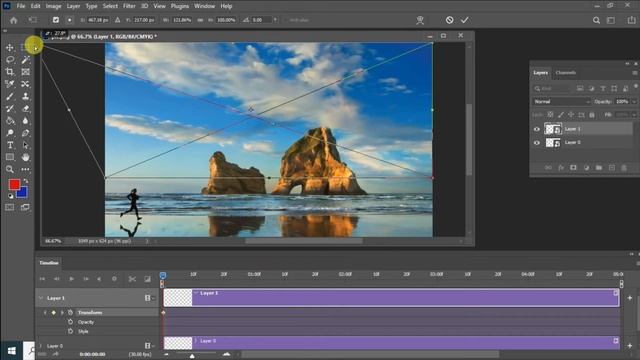The width and height of the screenshot is (640, 360).
Task: Play the timeline
Action: tap(71, 279)
